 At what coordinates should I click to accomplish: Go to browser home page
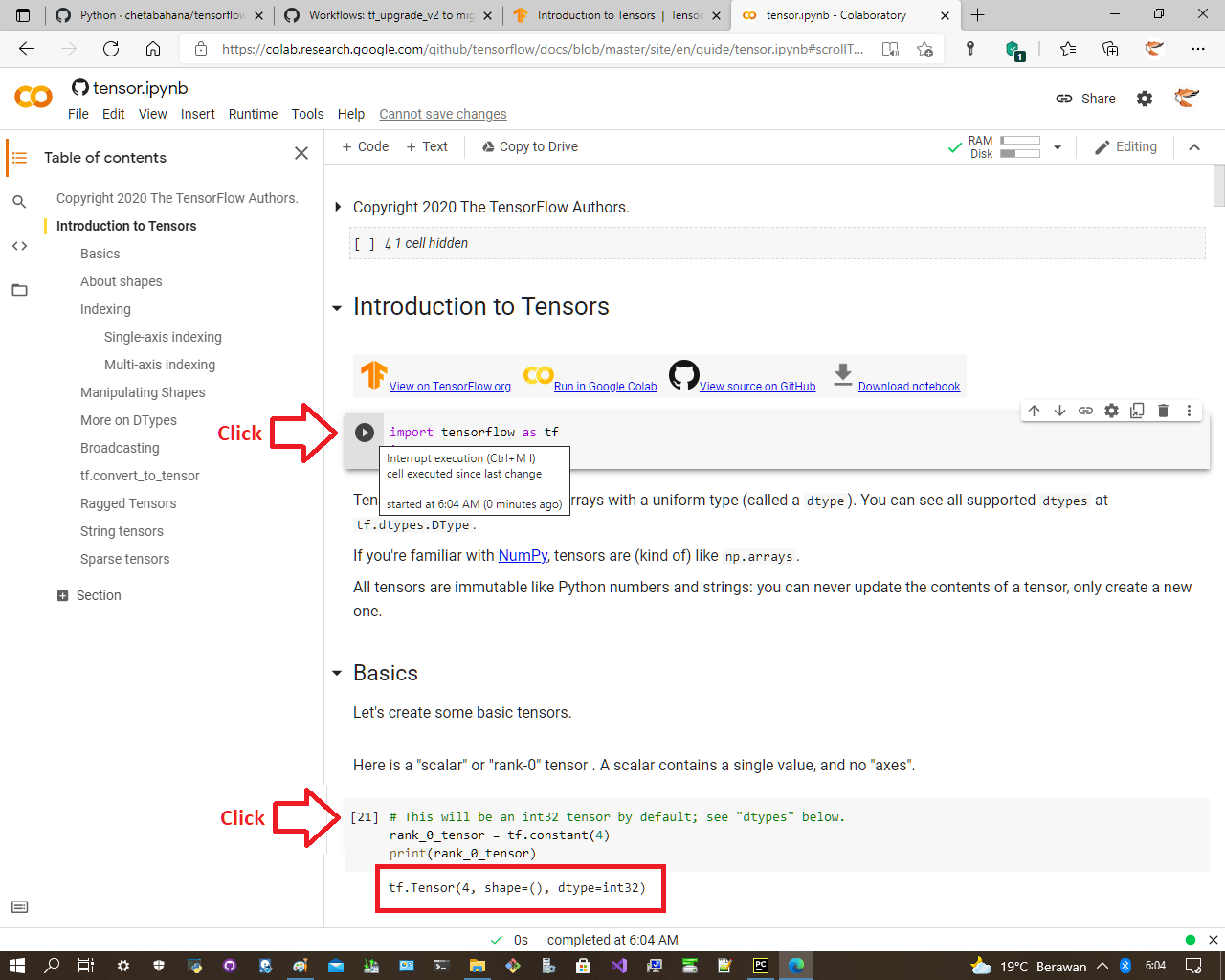click(153, 49)
